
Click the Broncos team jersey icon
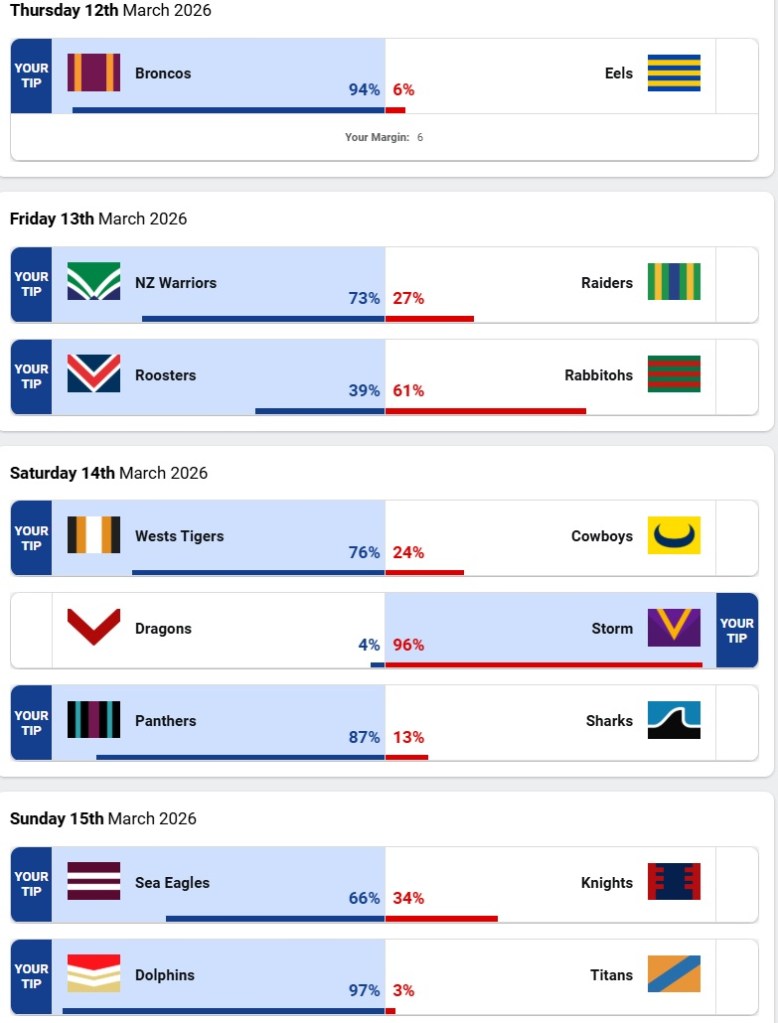point(94,73)
